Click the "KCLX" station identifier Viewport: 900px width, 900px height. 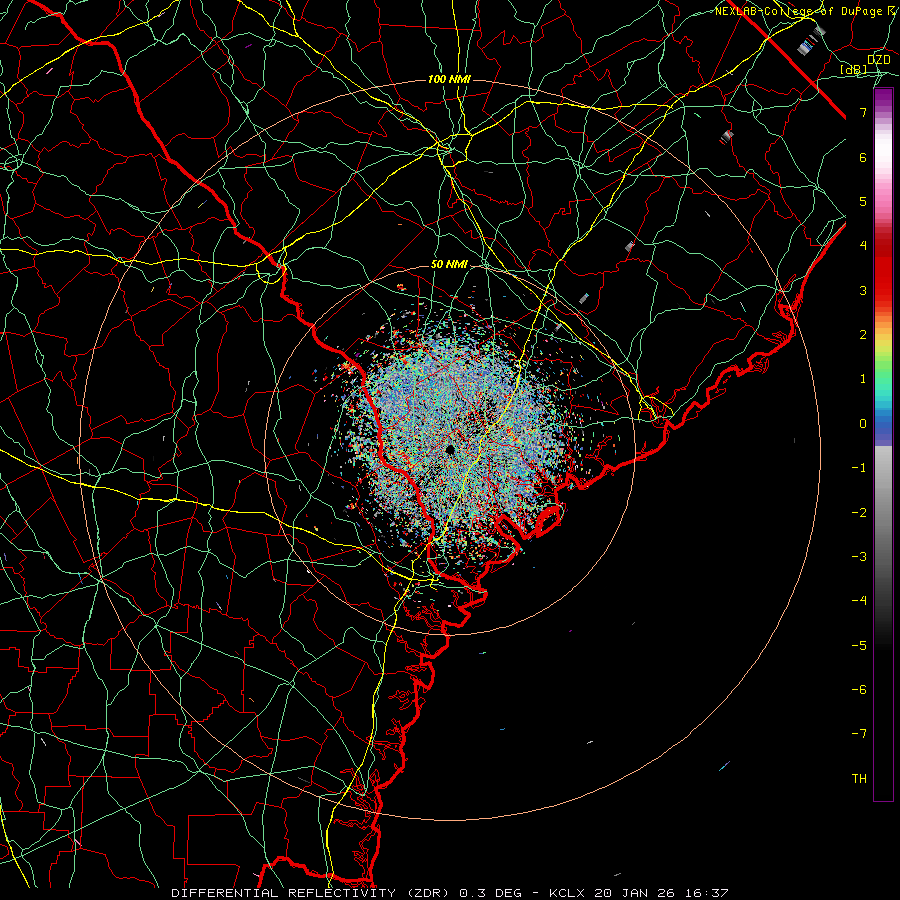pyautogui.click(x=567, y=893)
